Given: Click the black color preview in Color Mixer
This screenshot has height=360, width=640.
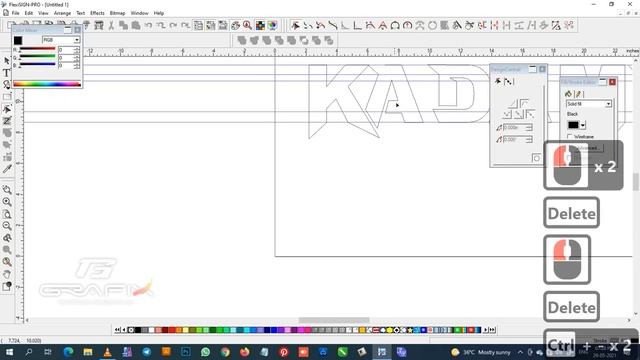Looking at the screenshot, I should [18, 40].
